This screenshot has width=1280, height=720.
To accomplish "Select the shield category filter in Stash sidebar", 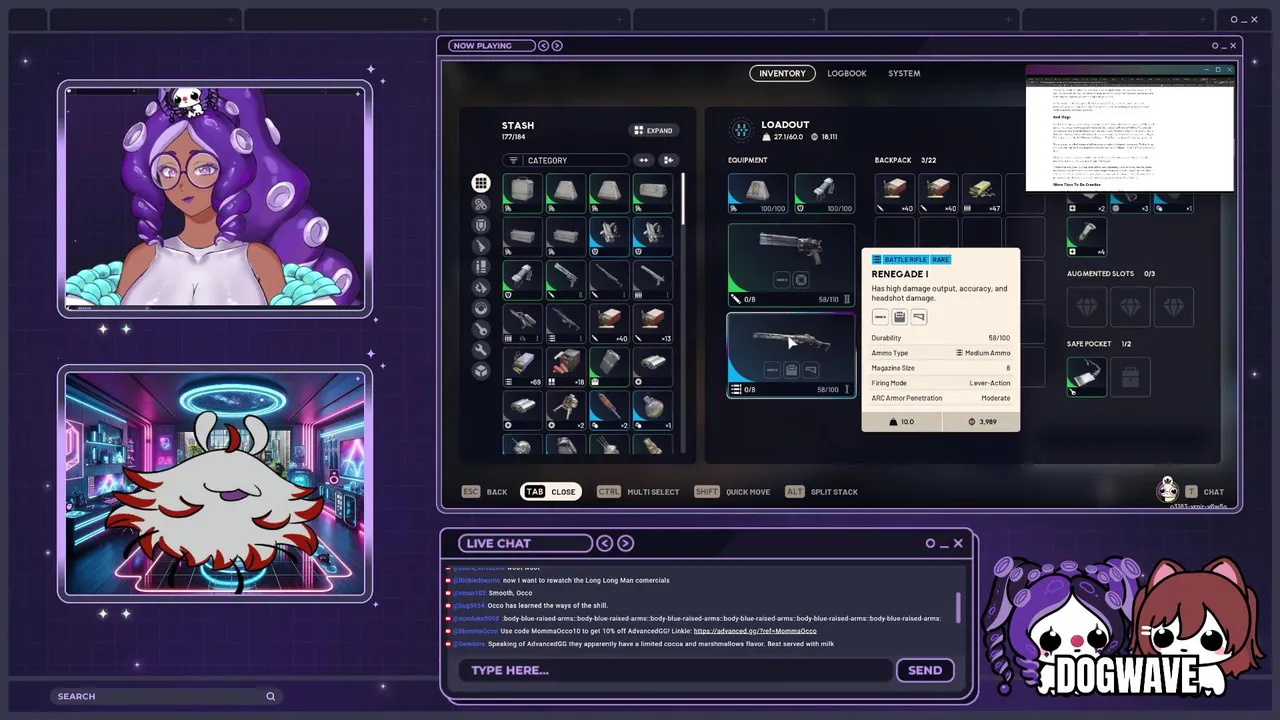I will (481, 226).
